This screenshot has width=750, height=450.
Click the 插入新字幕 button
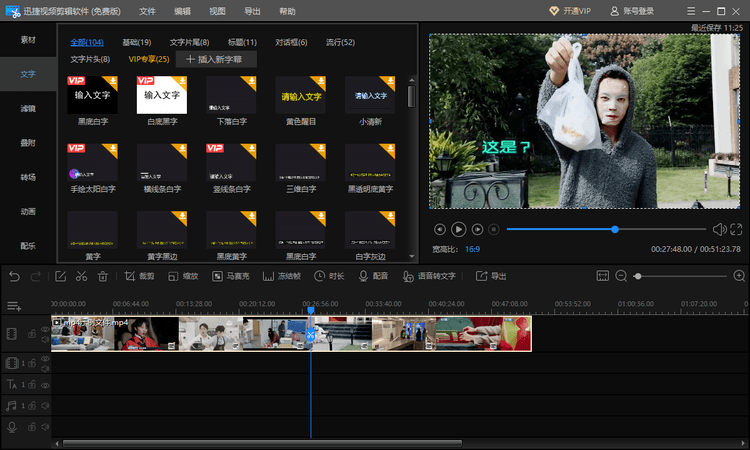click(216, 59)
